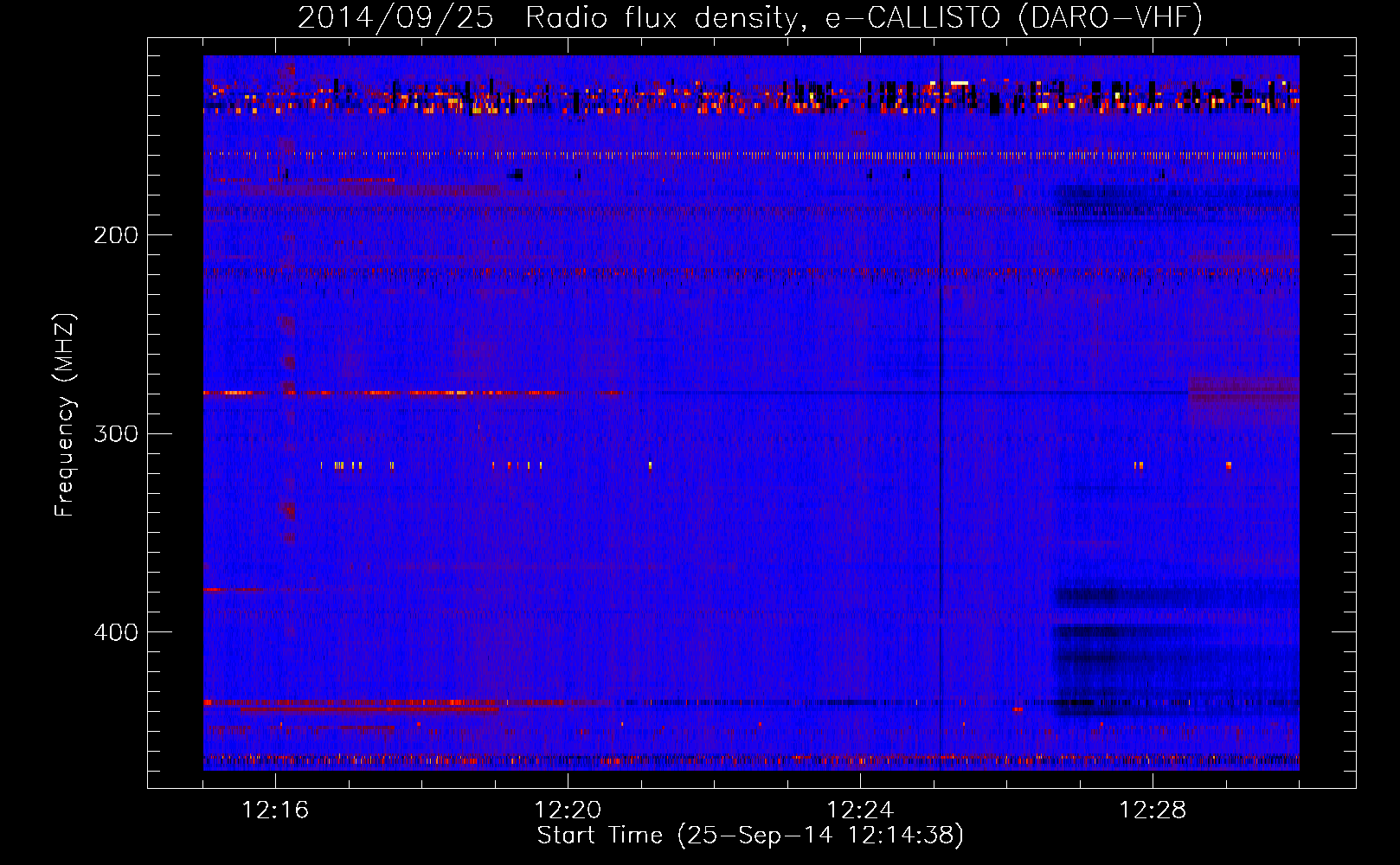This screenshot has width=1400, height=865.
Task: Click the 12:24 time tick label
Action: 860,811
